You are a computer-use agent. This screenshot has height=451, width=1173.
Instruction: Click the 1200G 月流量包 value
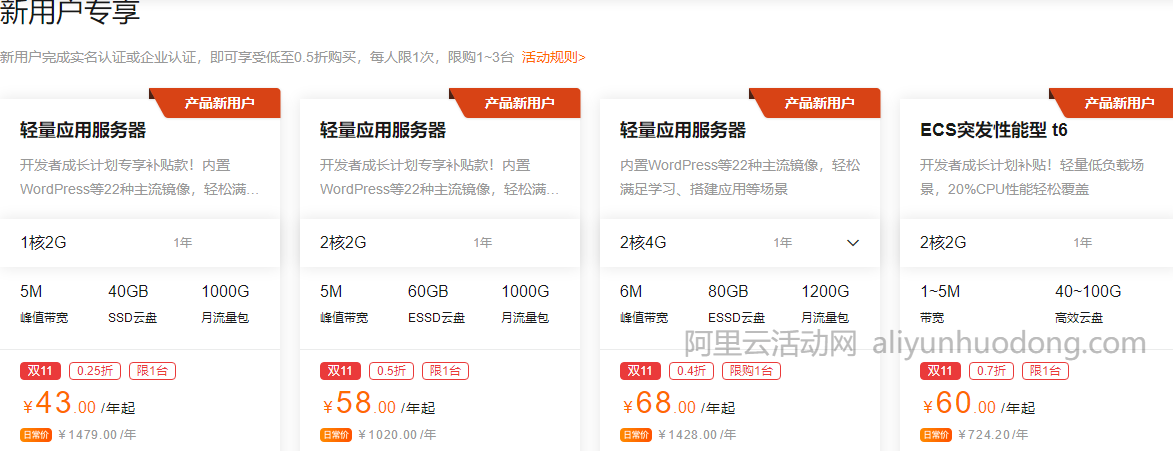pos(825,291)
